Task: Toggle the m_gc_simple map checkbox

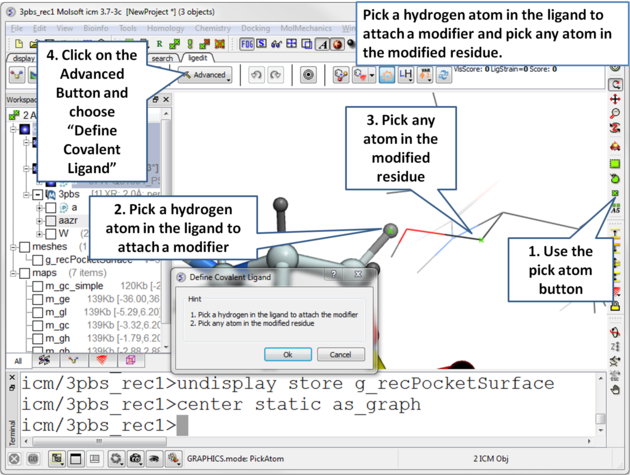Action: point(38,286)
